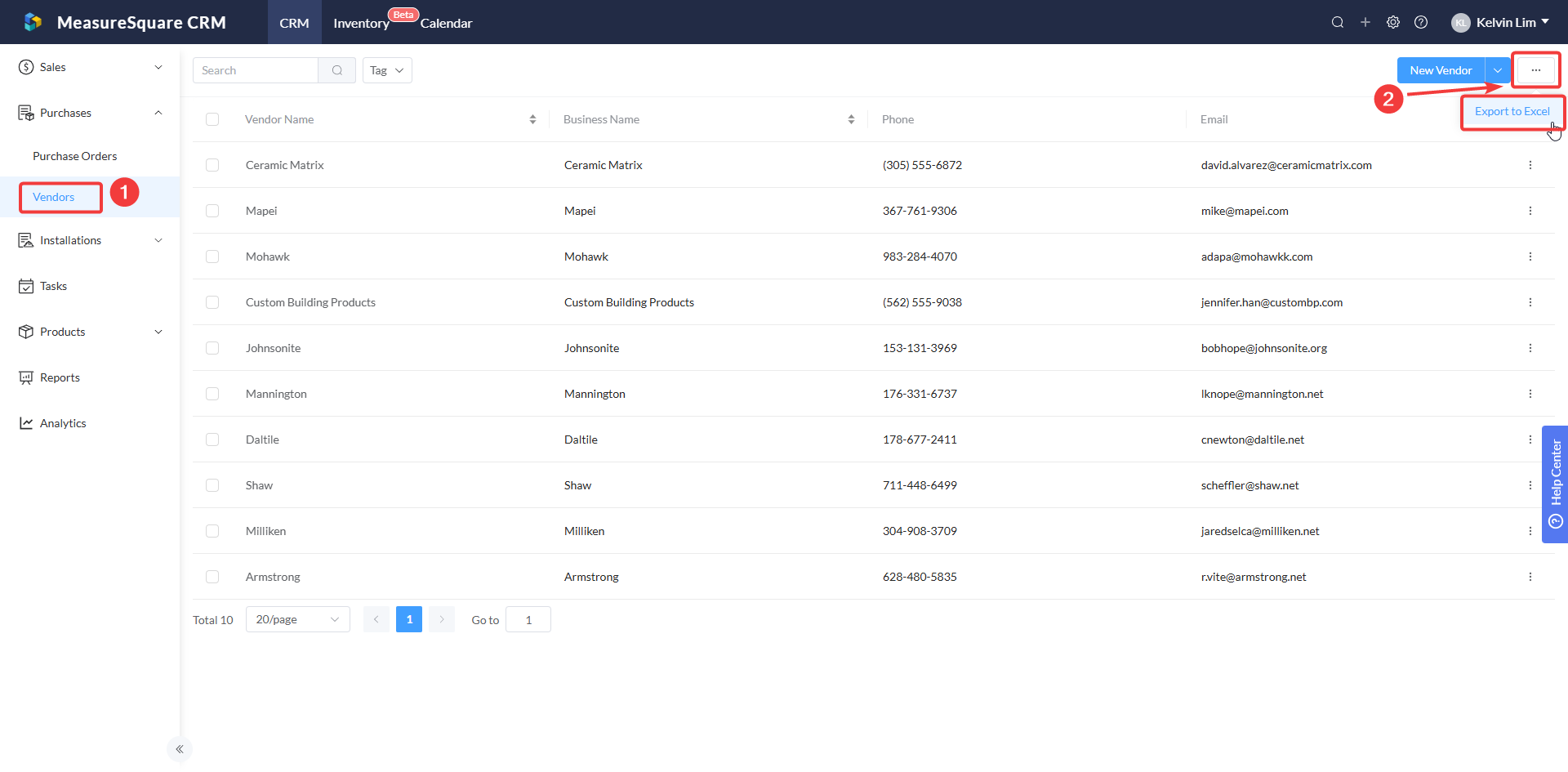1568x772 pixels.
Task: Click the vendor search magnifier button
Action: click(337, 70)
